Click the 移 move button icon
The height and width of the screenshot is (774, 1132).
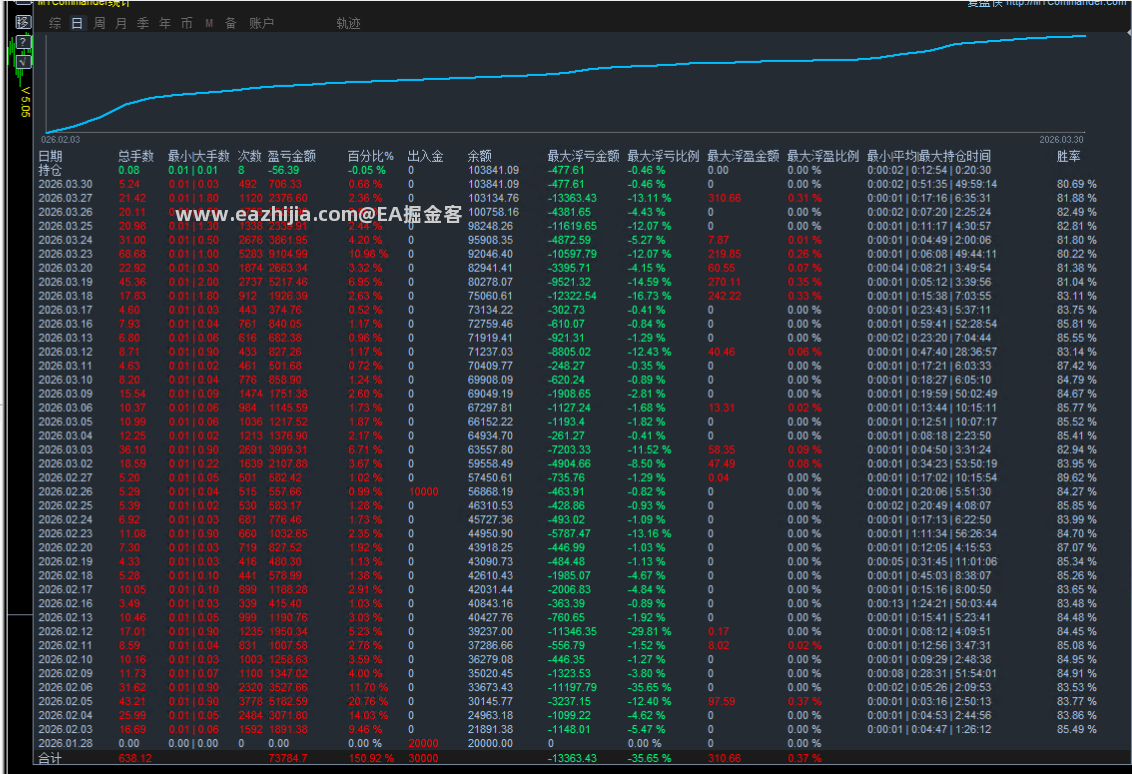tap(24, 22)
